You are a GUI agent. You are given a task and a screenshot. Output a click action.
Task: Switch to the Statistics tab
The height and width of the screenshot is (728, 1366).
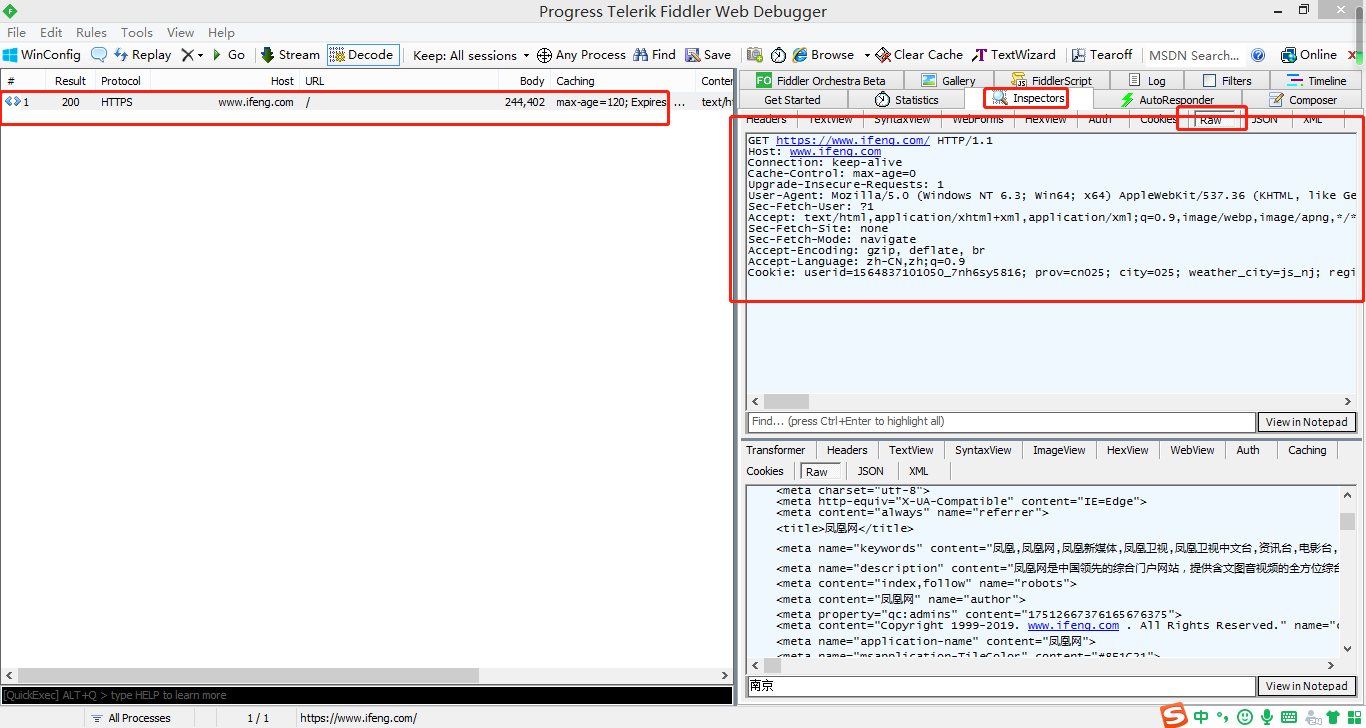tap(907, 100)
